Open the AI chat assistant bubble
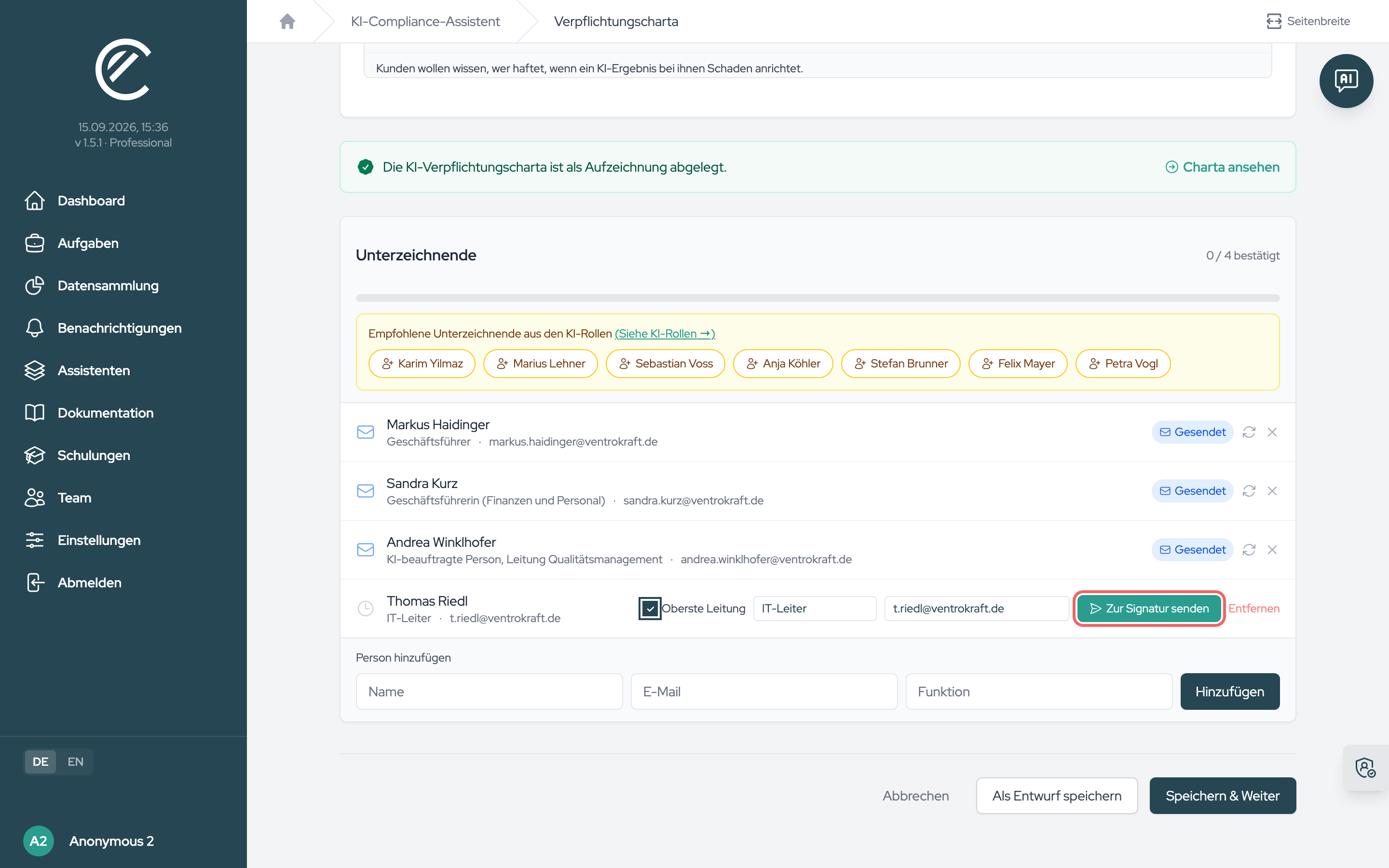1389x868 pixels. point(1346,81)
